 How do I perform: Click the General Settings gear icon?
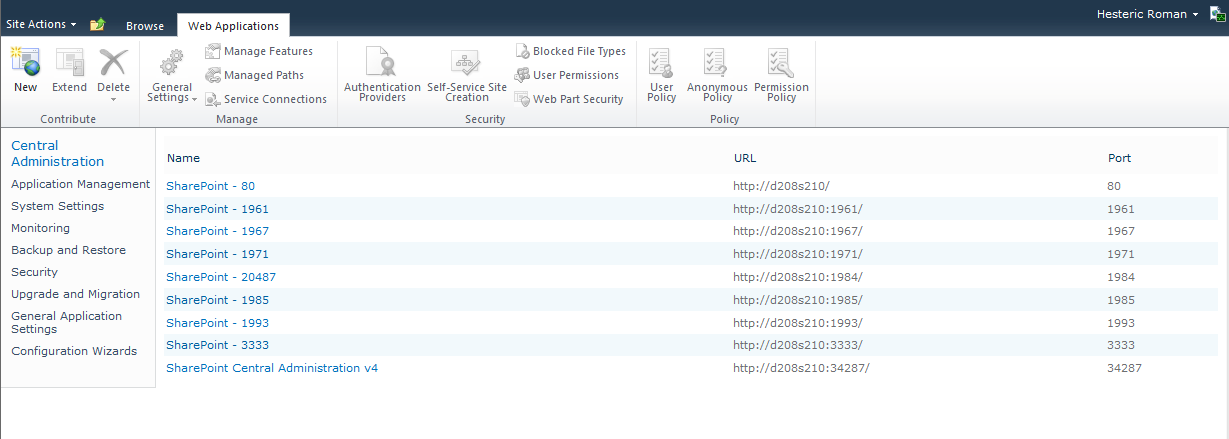click(x=172, y=63)
